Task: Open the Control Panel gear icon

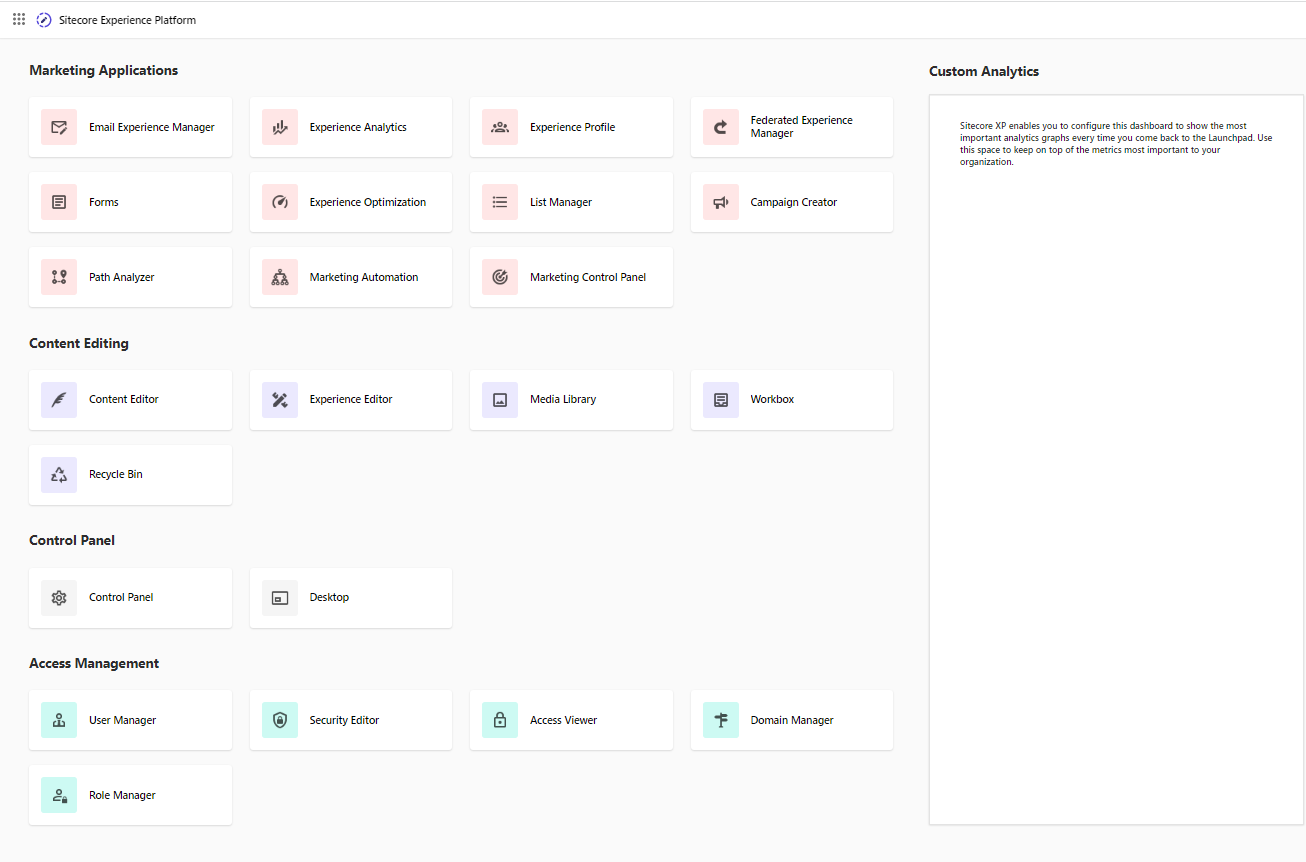Action: (59, 598)
